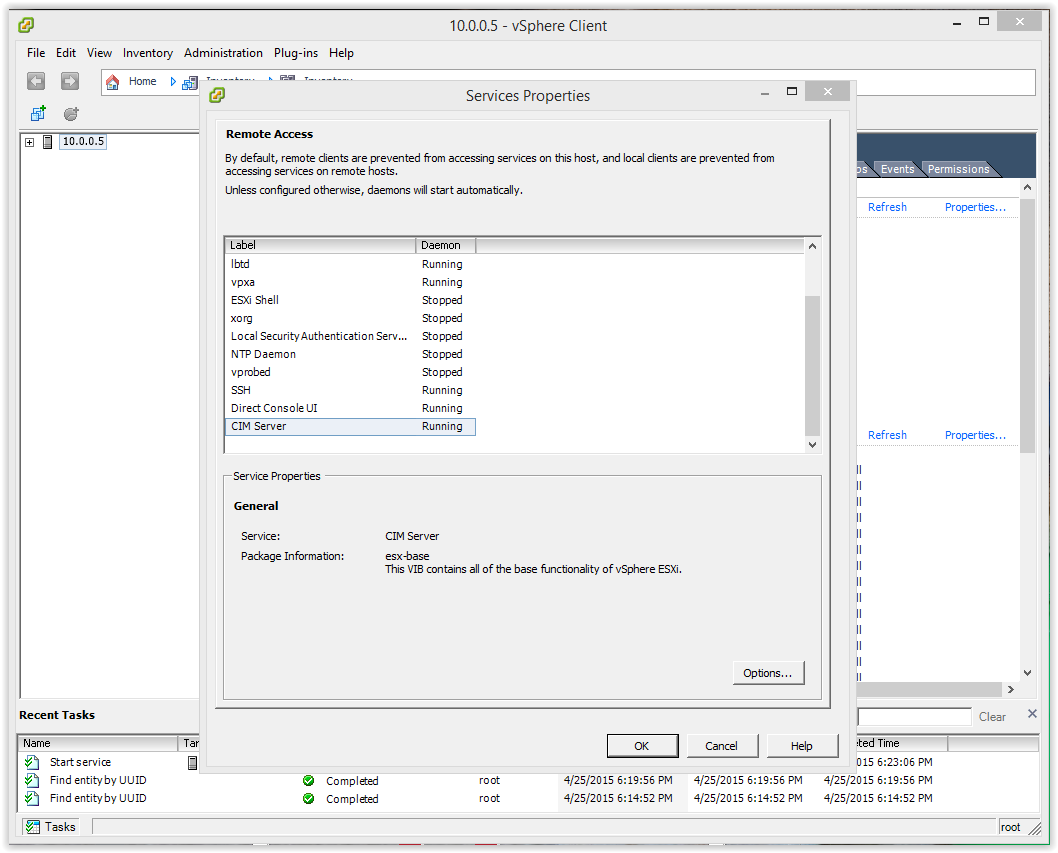1058x853 pixels.
Task: Select Local Security Authentication Serv... row
Action: [x=350, y=336]
